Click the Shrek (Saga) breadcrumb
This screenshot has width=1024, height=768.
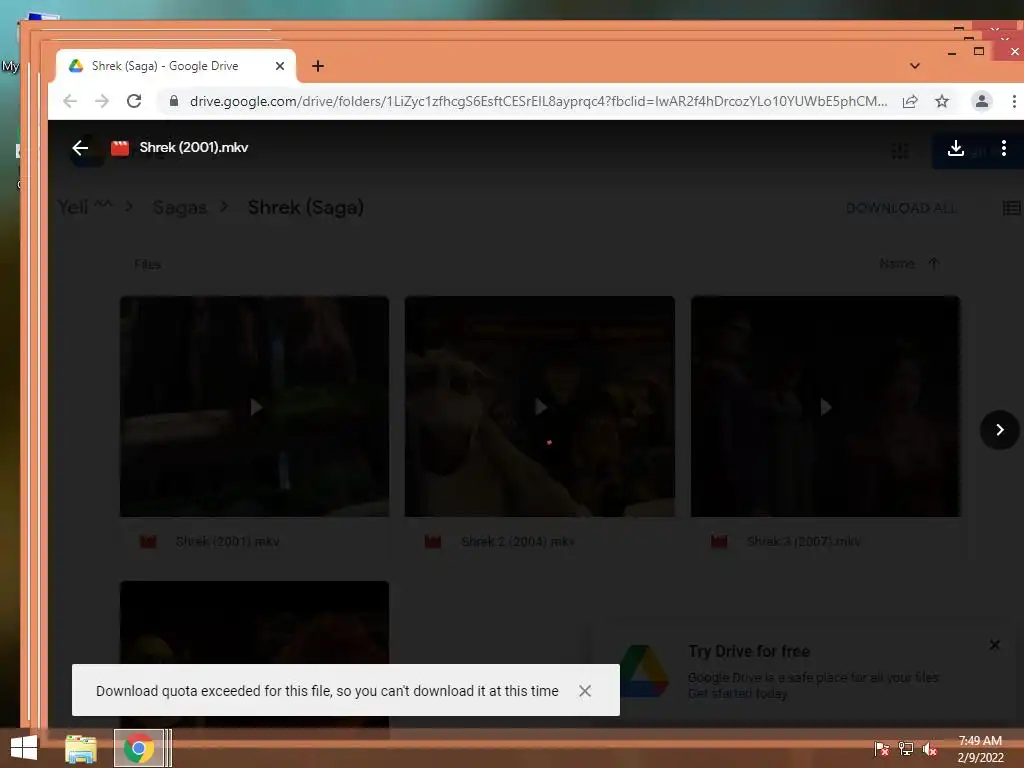[306, 208]
